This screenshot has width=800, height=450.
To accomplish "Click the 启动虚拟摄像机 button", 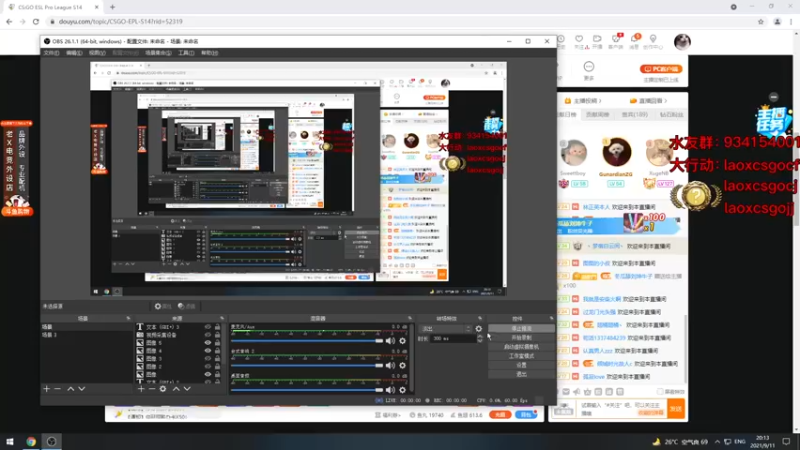I will click(x=521, y=347).
